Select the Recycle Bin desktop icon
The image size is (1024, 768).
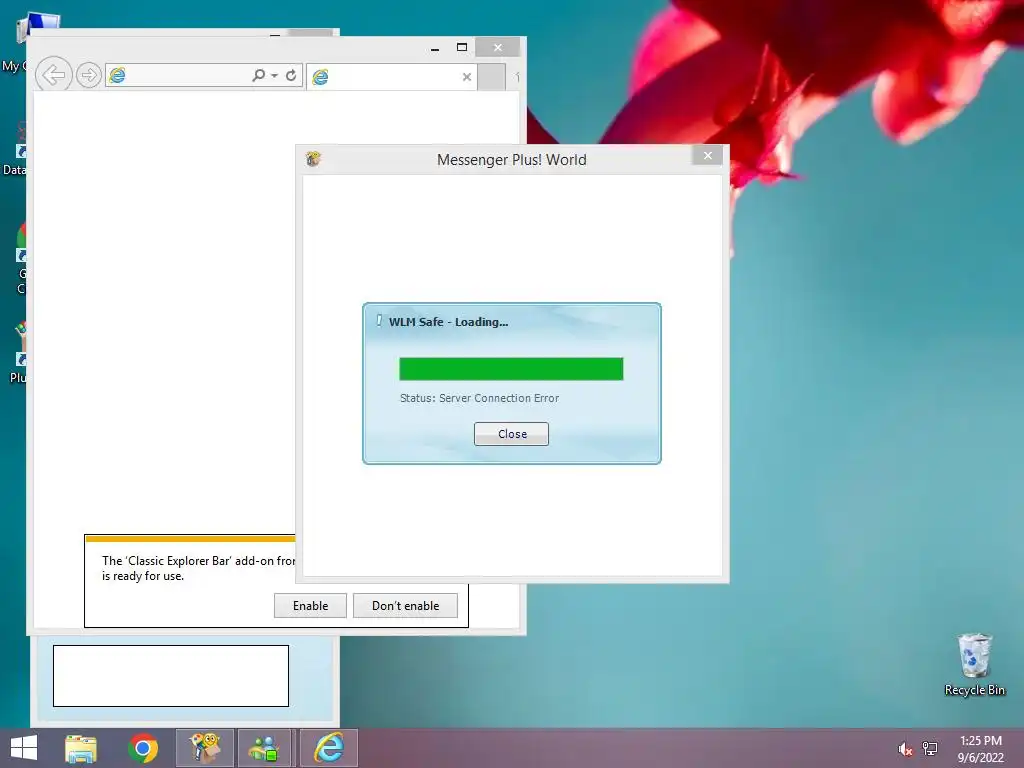[x=974, y=665]
